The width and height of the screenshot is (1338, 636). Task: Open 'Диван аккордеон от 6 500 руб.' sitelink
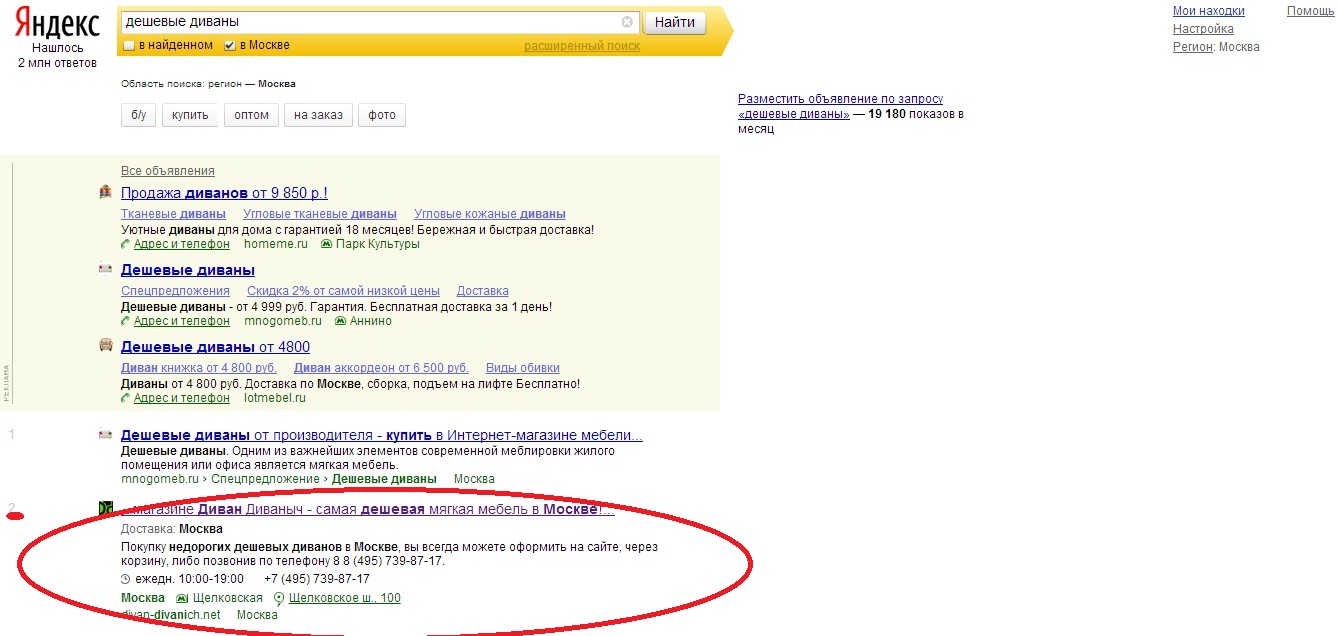[381, 368]
